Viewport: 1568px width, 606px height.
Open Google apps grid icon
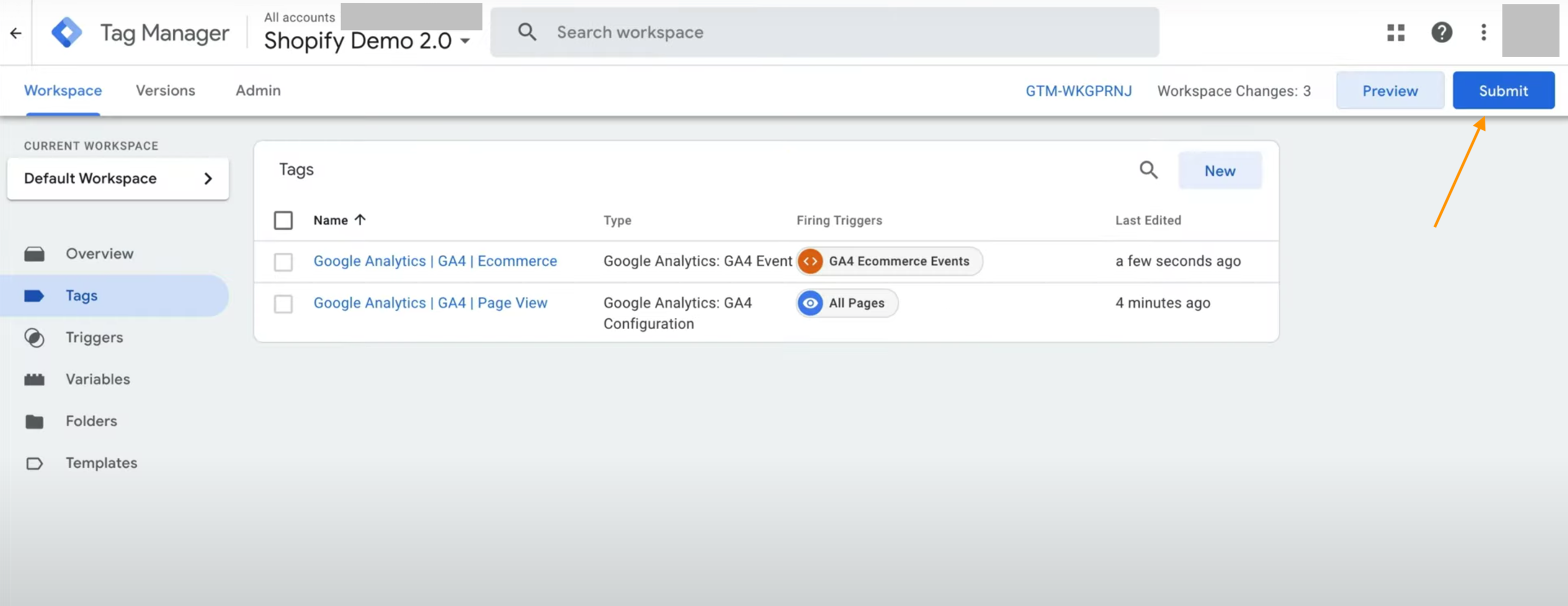[x=1396, y=32]
